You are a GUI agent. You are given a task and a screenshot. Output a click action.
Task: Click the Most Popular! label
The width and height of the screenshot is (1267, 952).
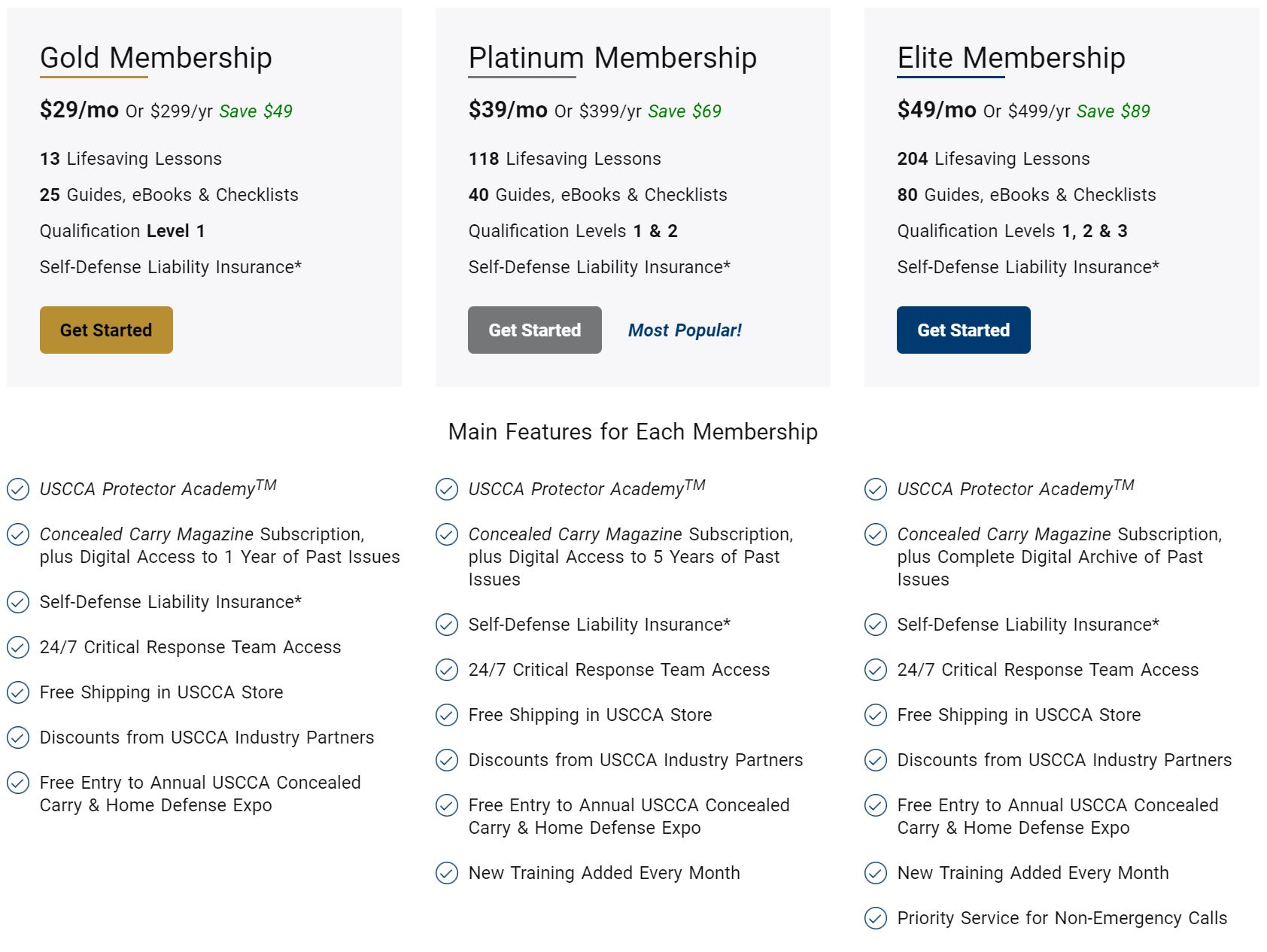[685, 330]
